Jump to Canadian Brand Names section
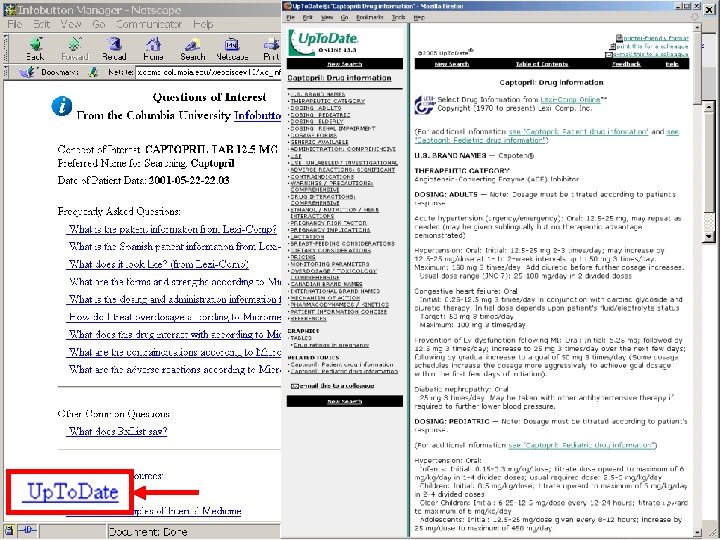Viewport: 720px width, 540px height. [x=326, y=284]
